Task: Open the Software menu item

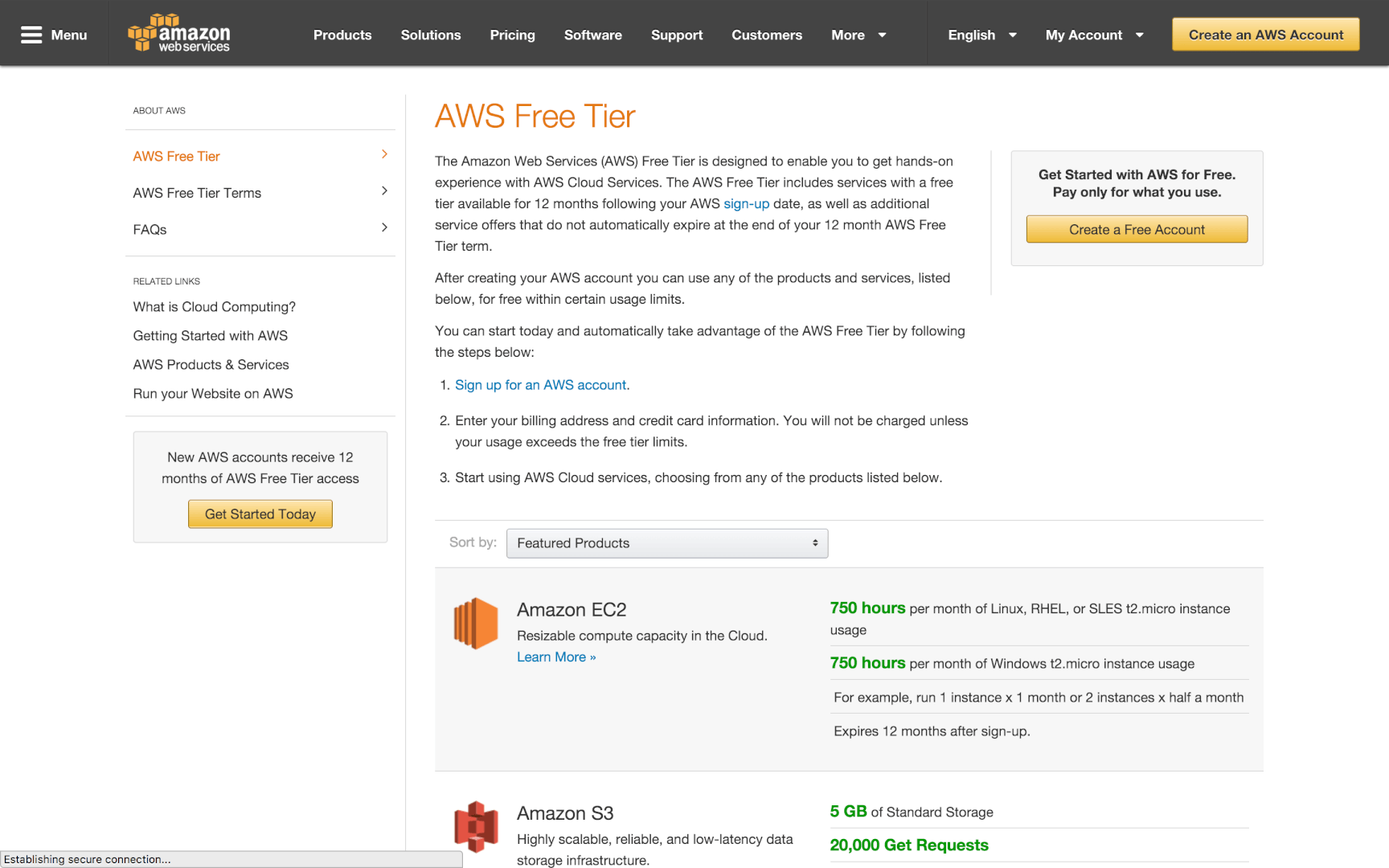Action: tap(592, 35)
